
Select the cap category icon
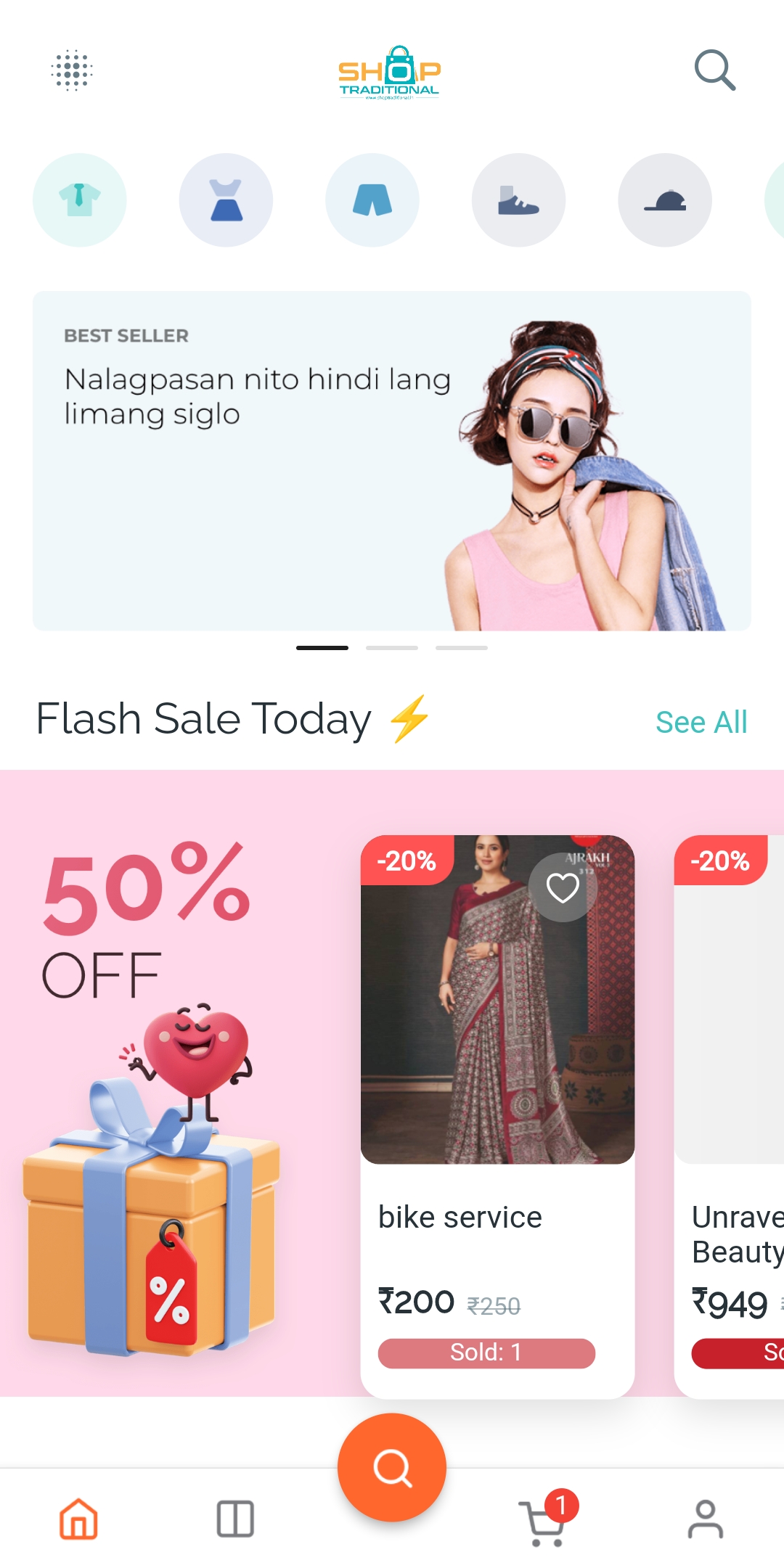(x=665, y=200)
